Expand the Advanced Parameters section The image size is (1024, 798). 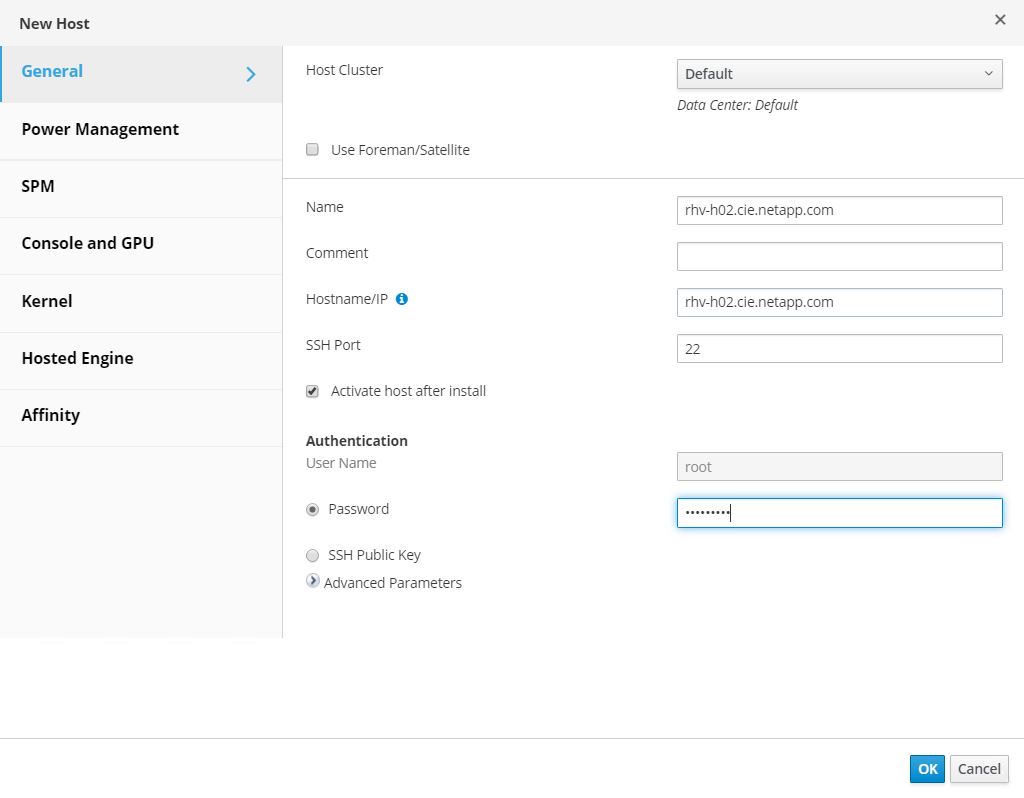tap(313, 581)
